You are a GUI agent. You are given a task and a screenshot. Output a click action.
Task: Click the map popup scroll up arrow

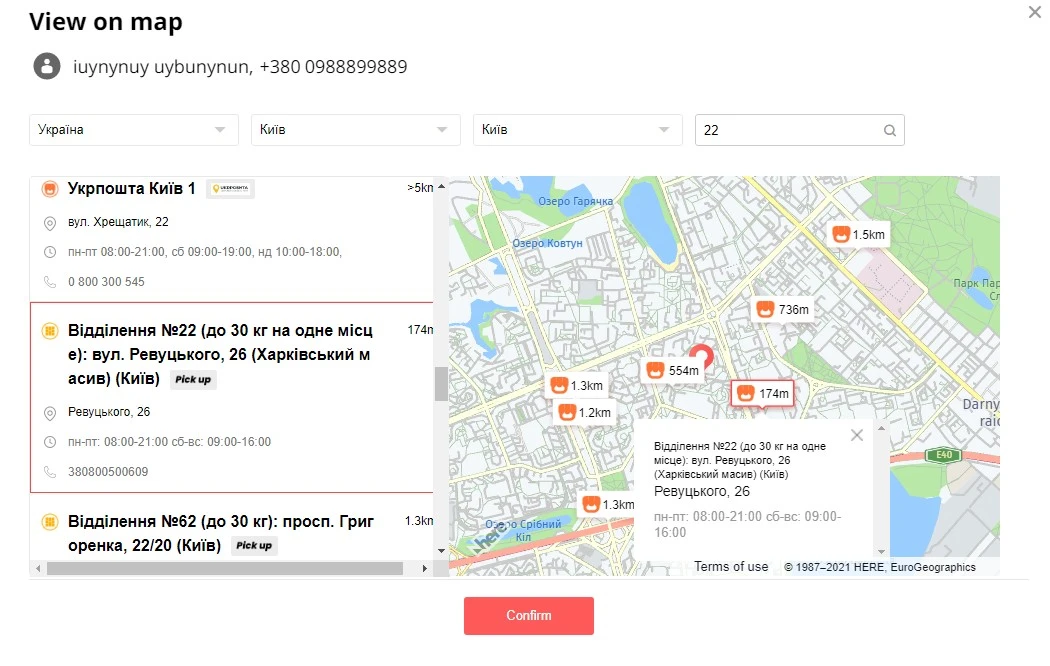coord(881,428)
